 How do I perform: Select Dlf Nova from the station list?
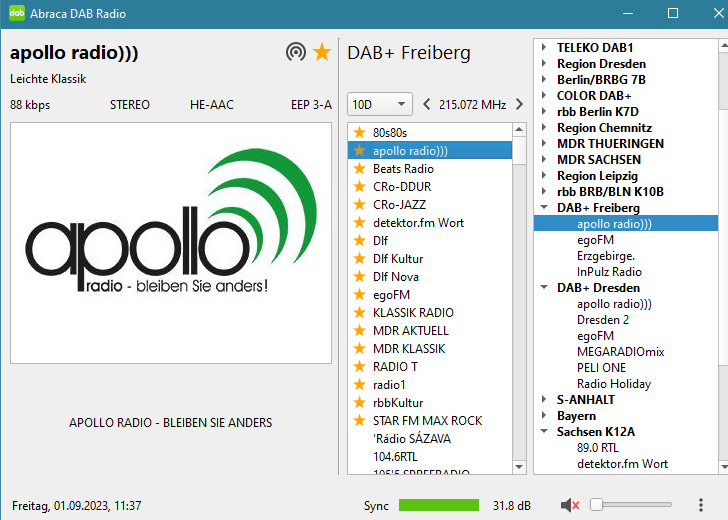(x=395, y=276)
